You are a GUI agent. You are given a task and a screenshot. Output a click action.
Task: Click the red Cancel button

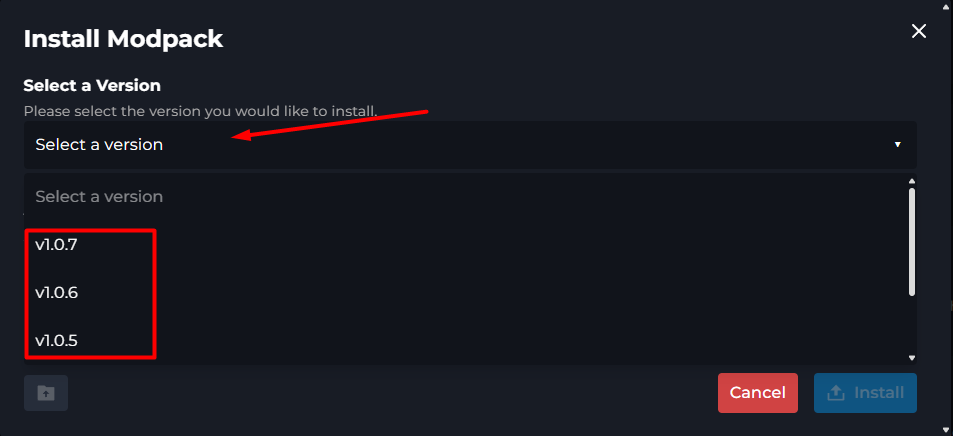pos(757,393)
